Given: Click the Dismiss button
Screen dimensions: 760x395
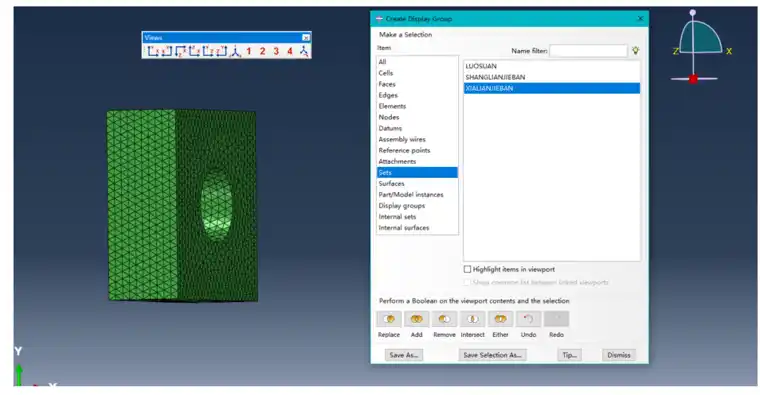Looking at the screenshot, I should (619, 355).
